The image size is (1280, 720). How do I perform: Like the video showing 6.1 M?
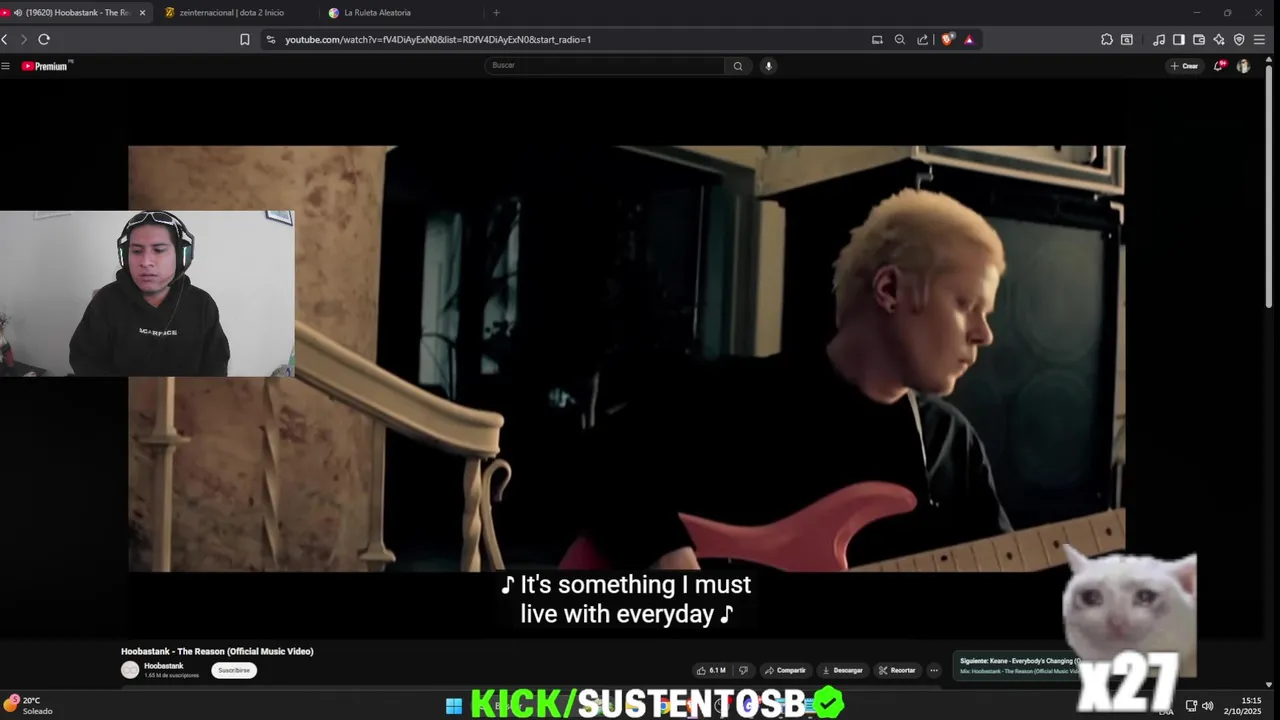coord(711,670)
